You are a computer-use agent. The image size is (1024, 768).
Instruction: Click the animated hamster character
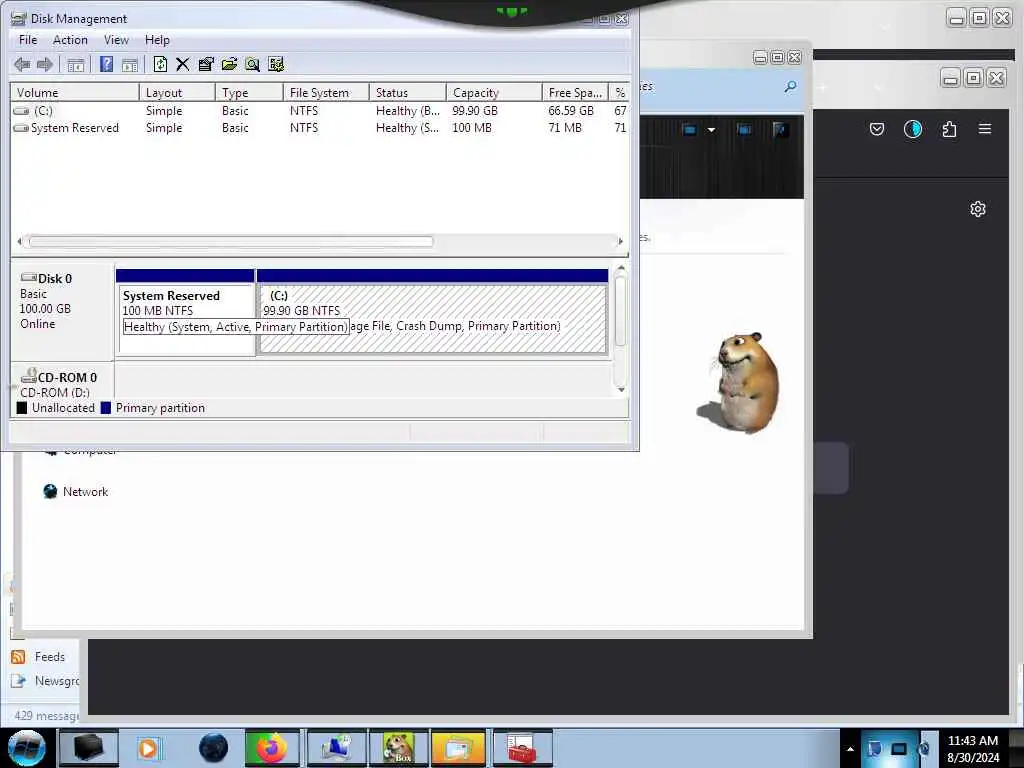click(x=742, y=383)
